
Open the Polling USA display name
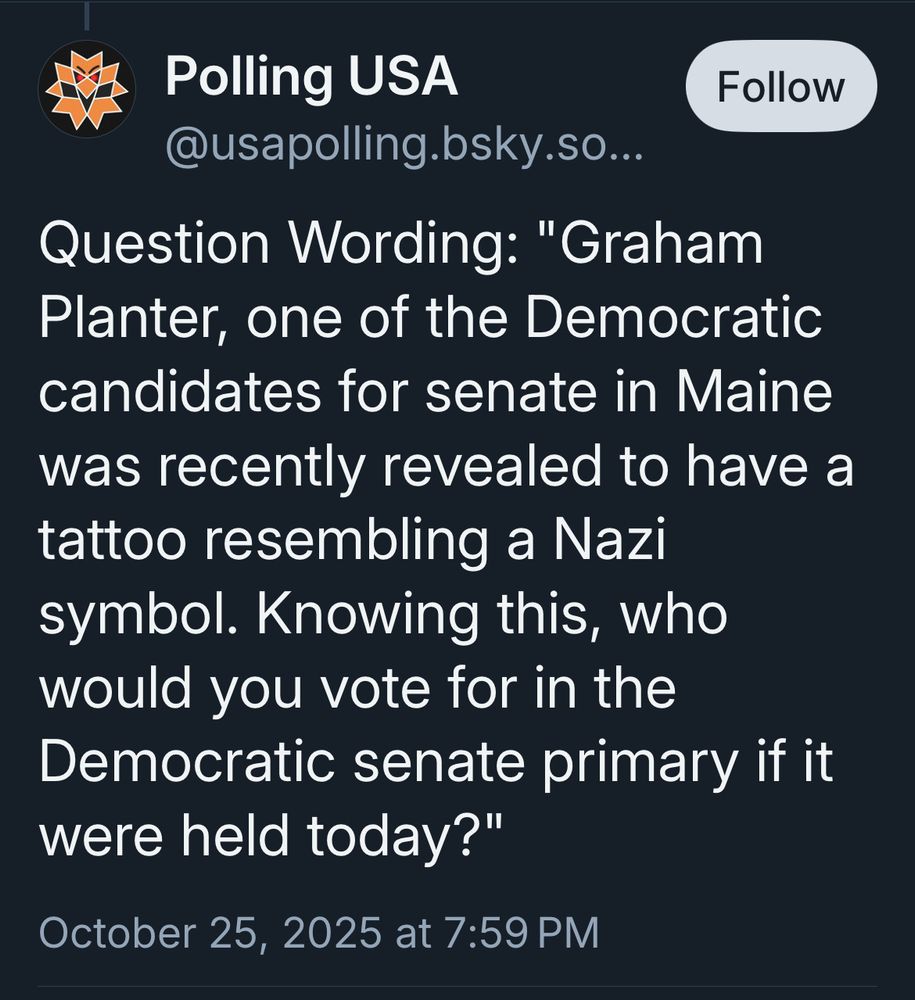311,76
